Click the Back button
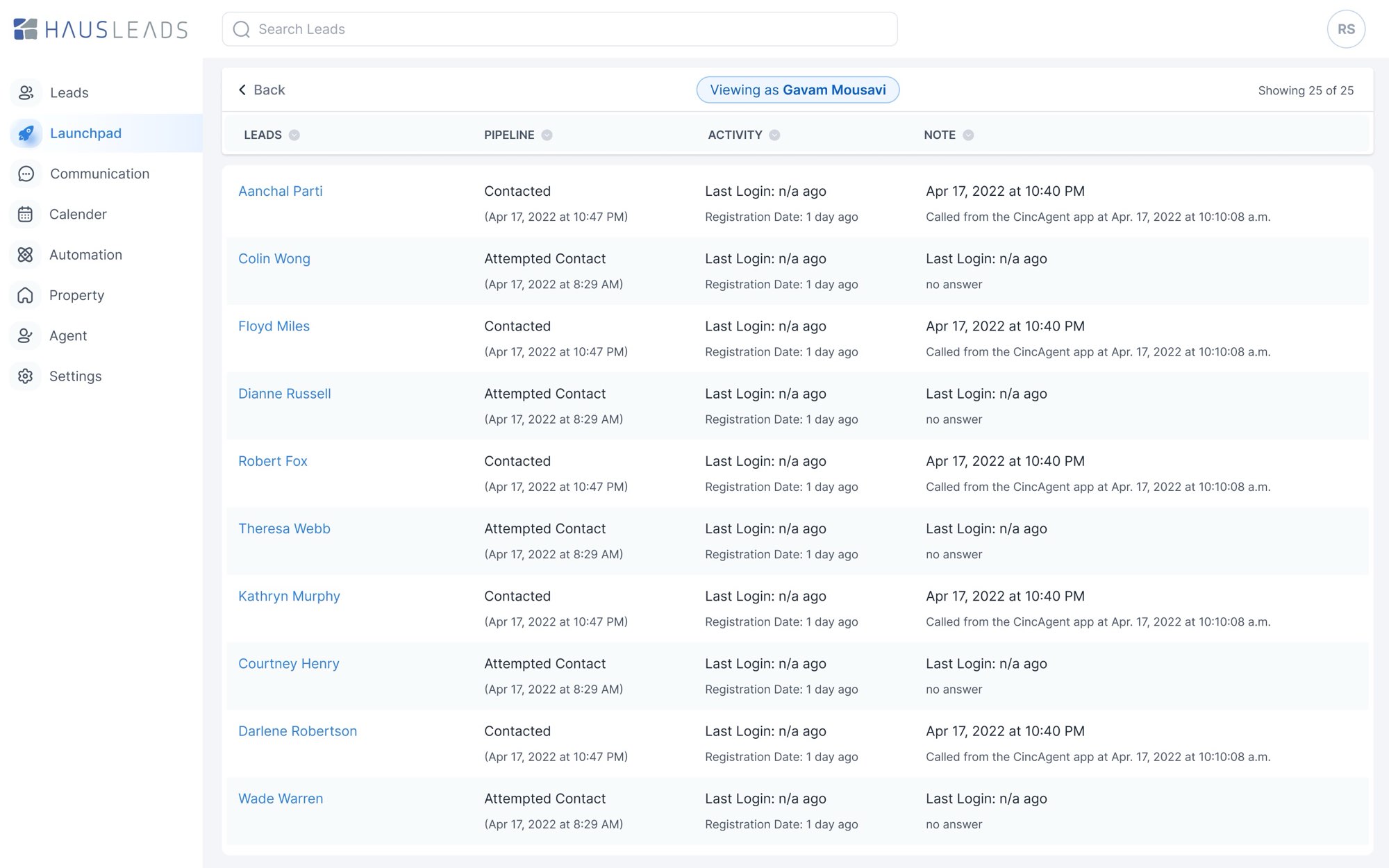The image size is (1389, 868). point(262,90)
